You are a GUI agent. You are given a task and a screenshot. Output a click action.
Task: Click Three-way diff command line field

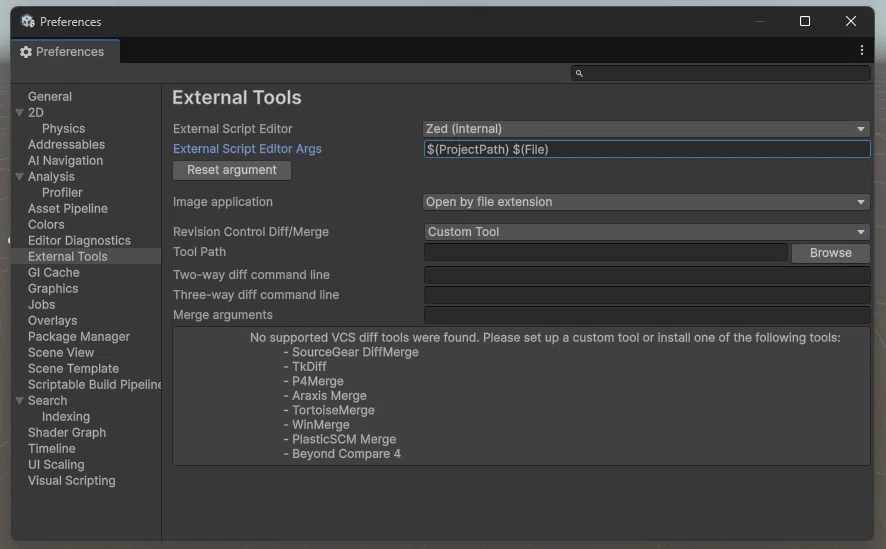tap(647, 295)
